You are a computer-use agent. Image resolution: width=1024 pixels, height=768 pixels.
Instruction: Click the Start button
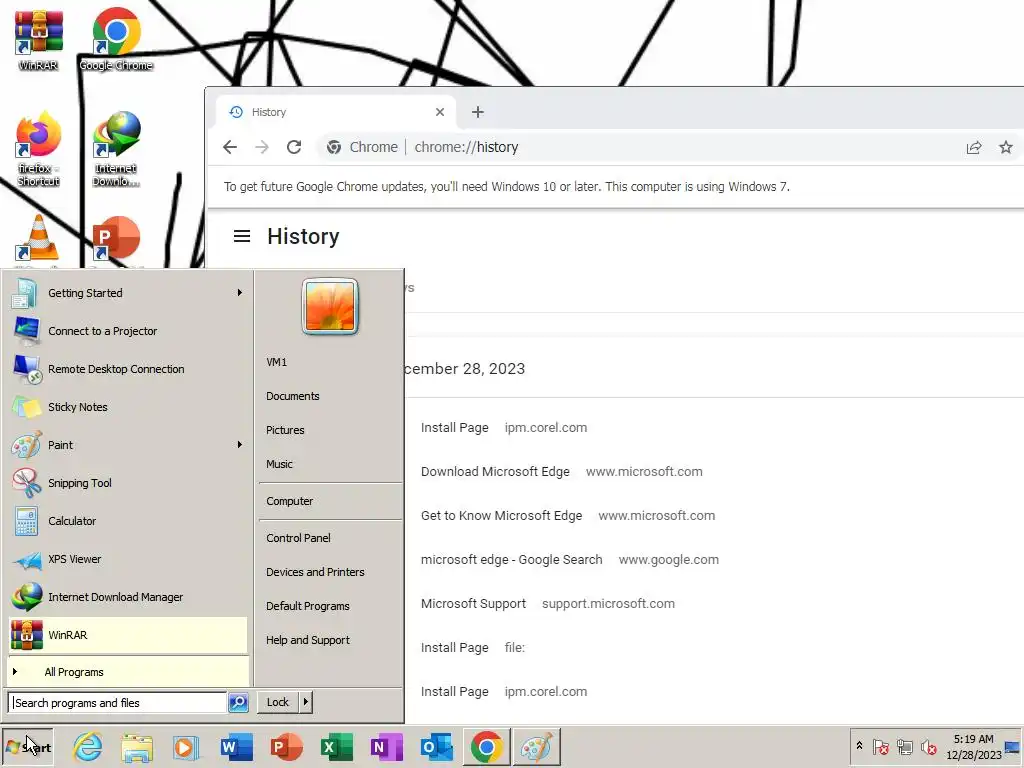click(x=27, y=747)
